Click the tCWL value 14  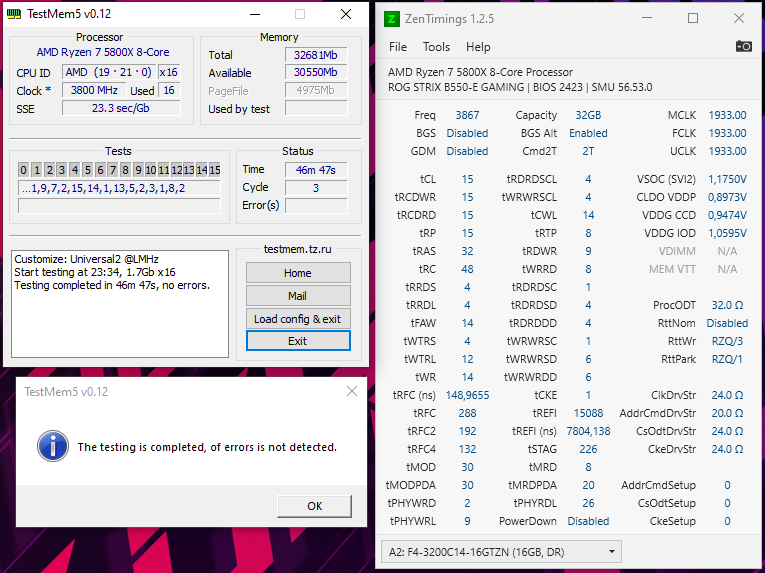pos(588,215)
